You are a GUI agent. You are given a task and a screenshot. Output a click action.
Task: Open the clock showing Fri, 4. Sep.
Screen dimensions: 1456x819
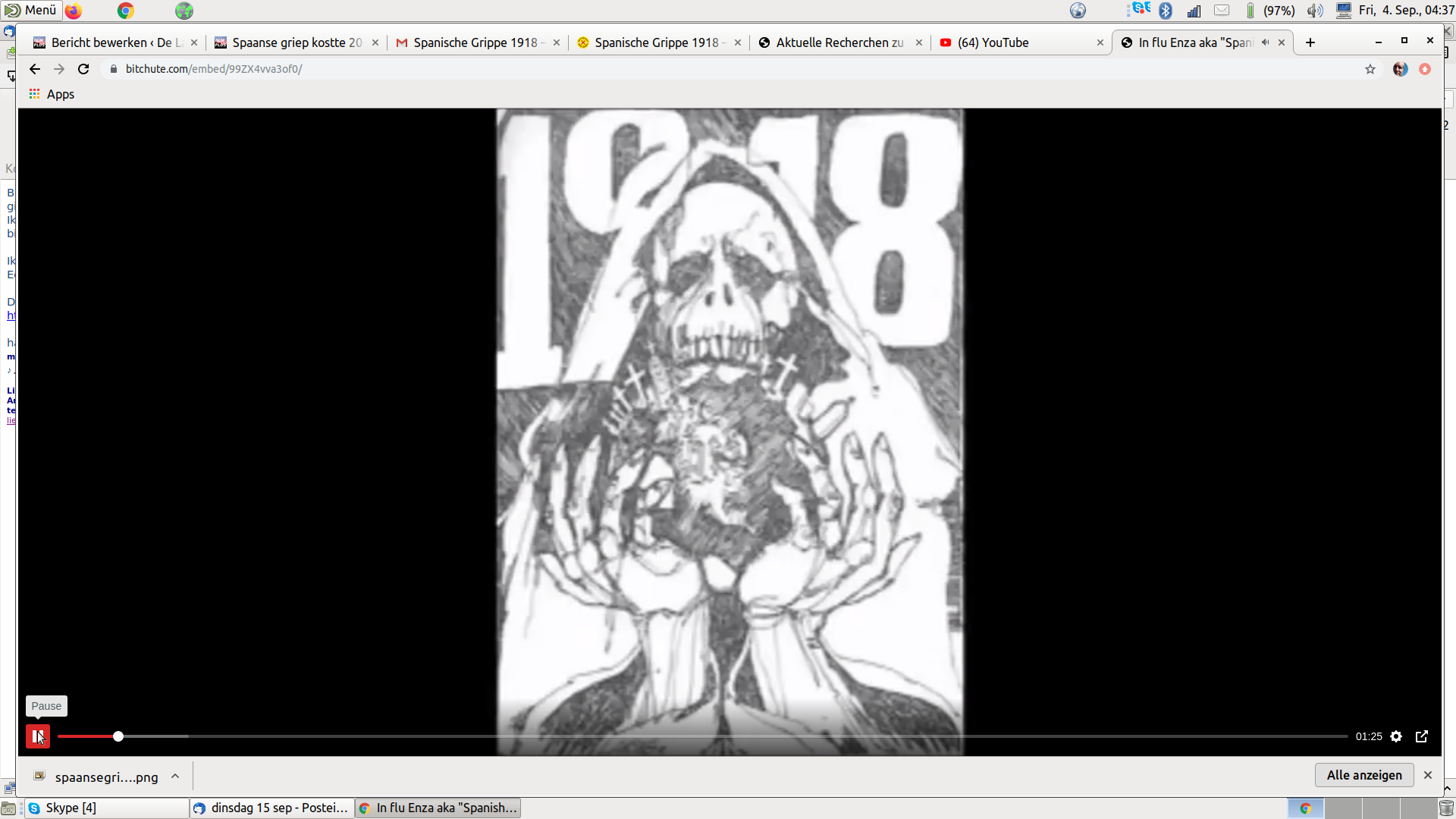coord(1407,11)
